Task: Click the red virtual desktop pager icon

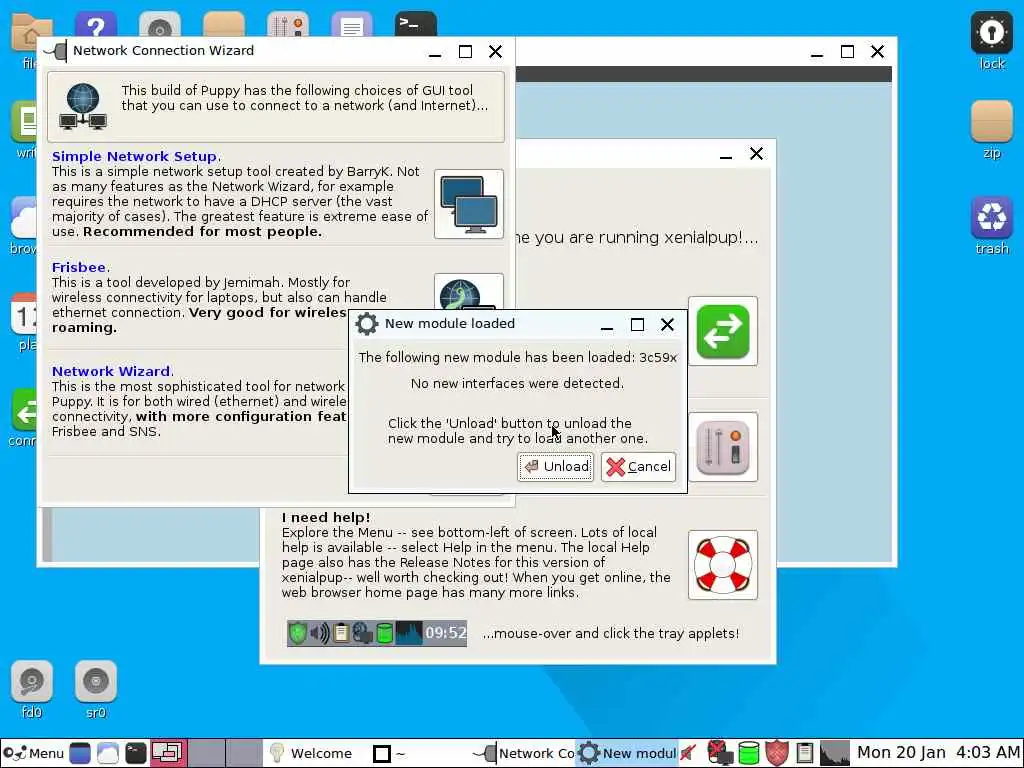Action: (x=168, y=753)
